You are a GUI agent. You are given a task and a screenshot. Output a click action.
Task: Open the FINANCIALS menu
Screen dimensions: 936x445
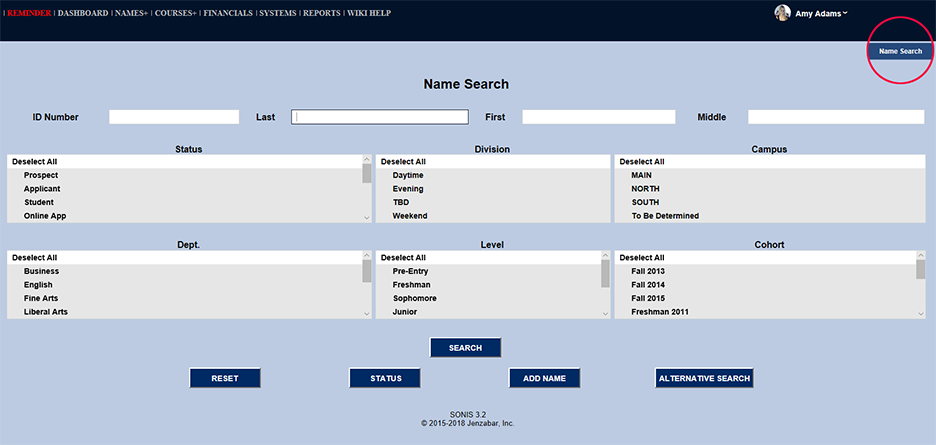click(227, 13)
